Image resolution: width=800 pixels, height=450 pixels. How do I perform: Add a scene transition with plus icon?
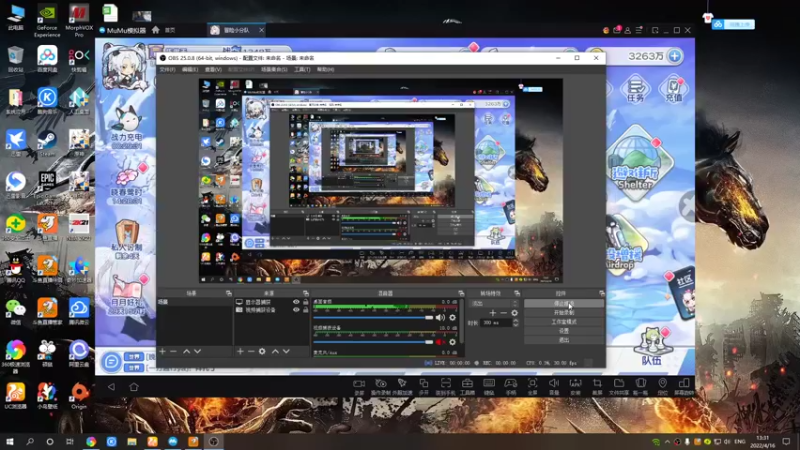click(492, 313)
